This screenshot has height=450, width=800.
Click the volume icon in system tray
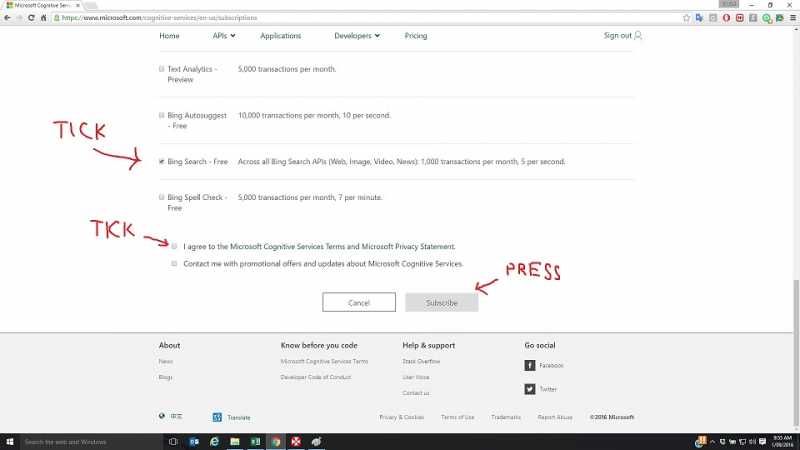(752, 442)
